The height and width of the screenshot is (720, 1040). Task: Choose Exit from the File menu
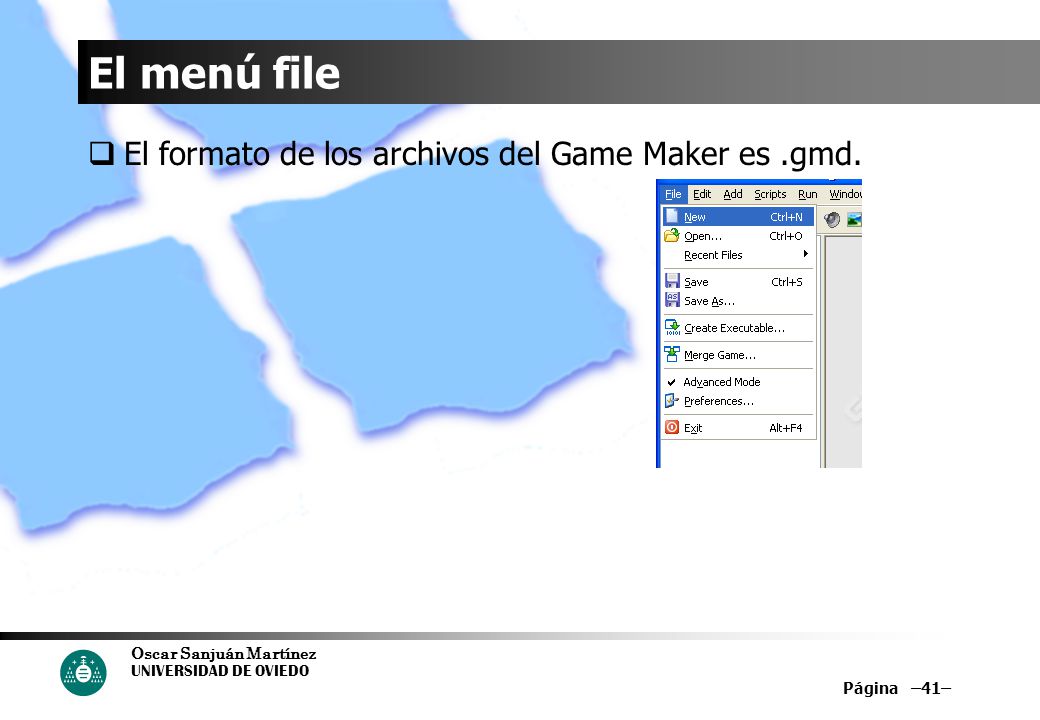738,428
